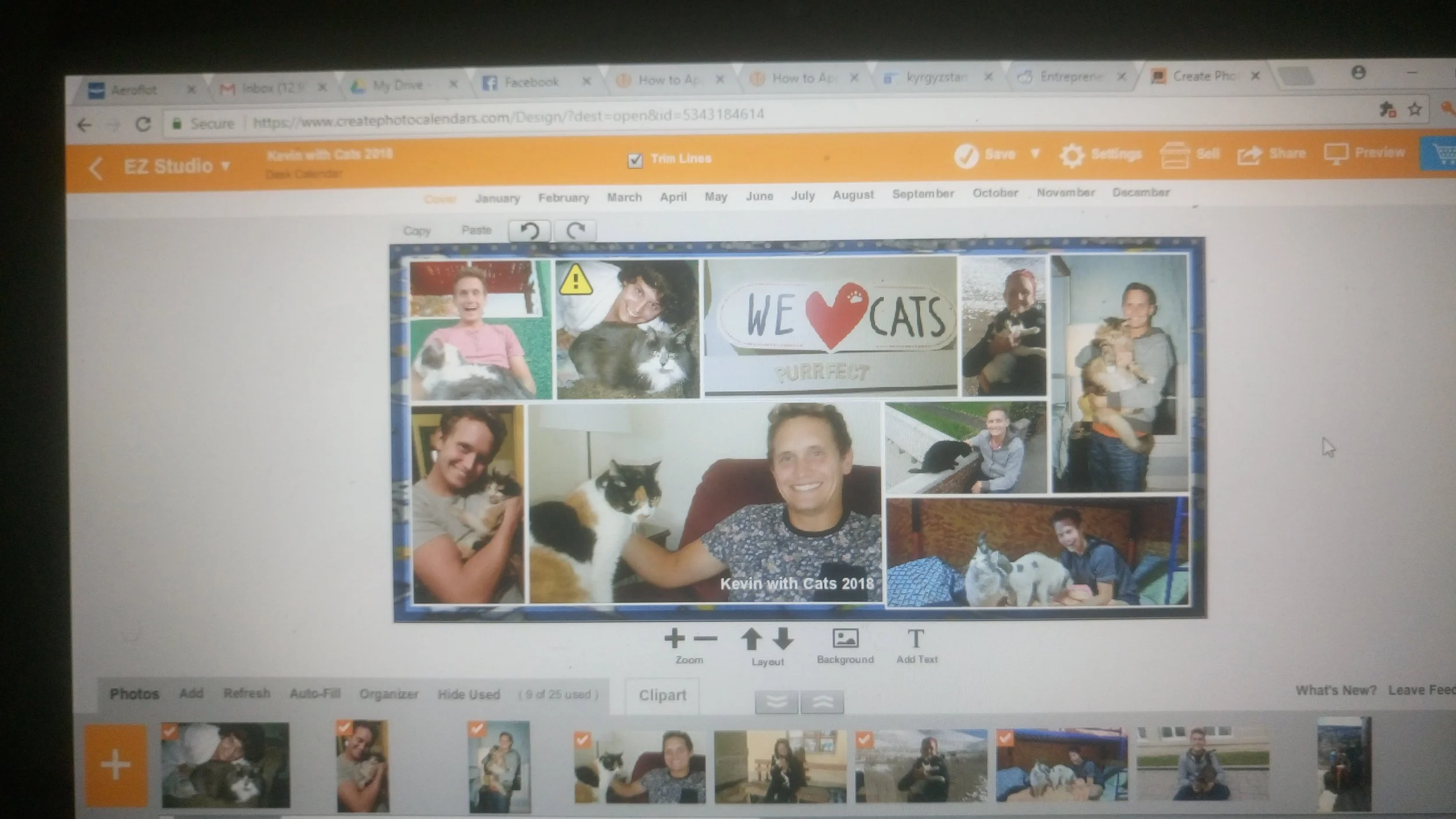
Task: Open the dropdown arrow beside Save
Action: click(1035, 154)
